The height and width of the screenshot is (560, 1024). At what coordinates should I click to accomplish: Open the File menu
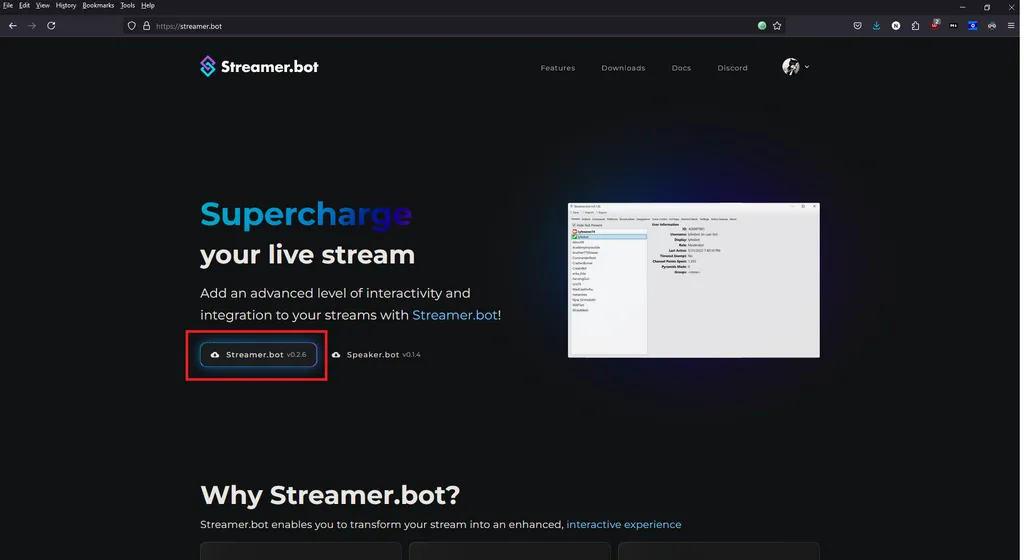coord(8,5)
